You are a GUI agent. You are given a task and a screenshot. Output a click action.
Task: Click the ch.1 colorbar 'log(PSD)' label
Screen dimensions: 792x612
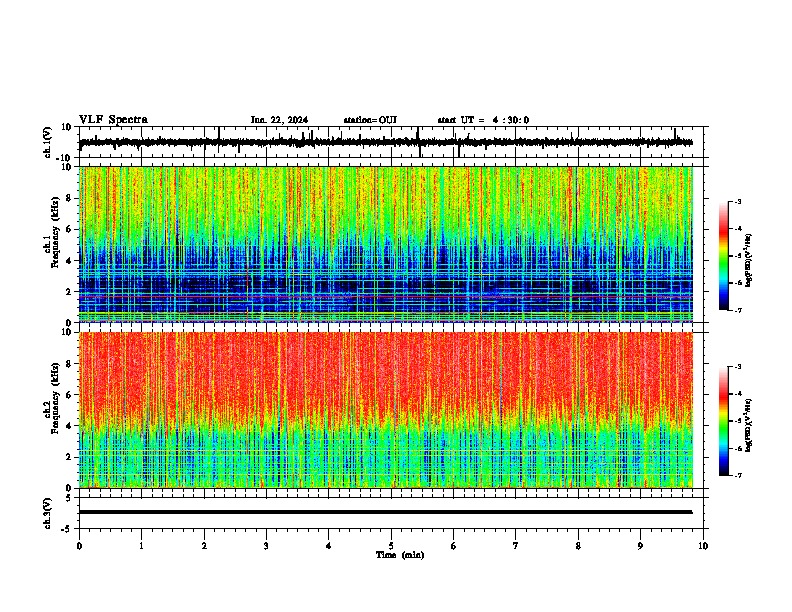click(749, 261)
